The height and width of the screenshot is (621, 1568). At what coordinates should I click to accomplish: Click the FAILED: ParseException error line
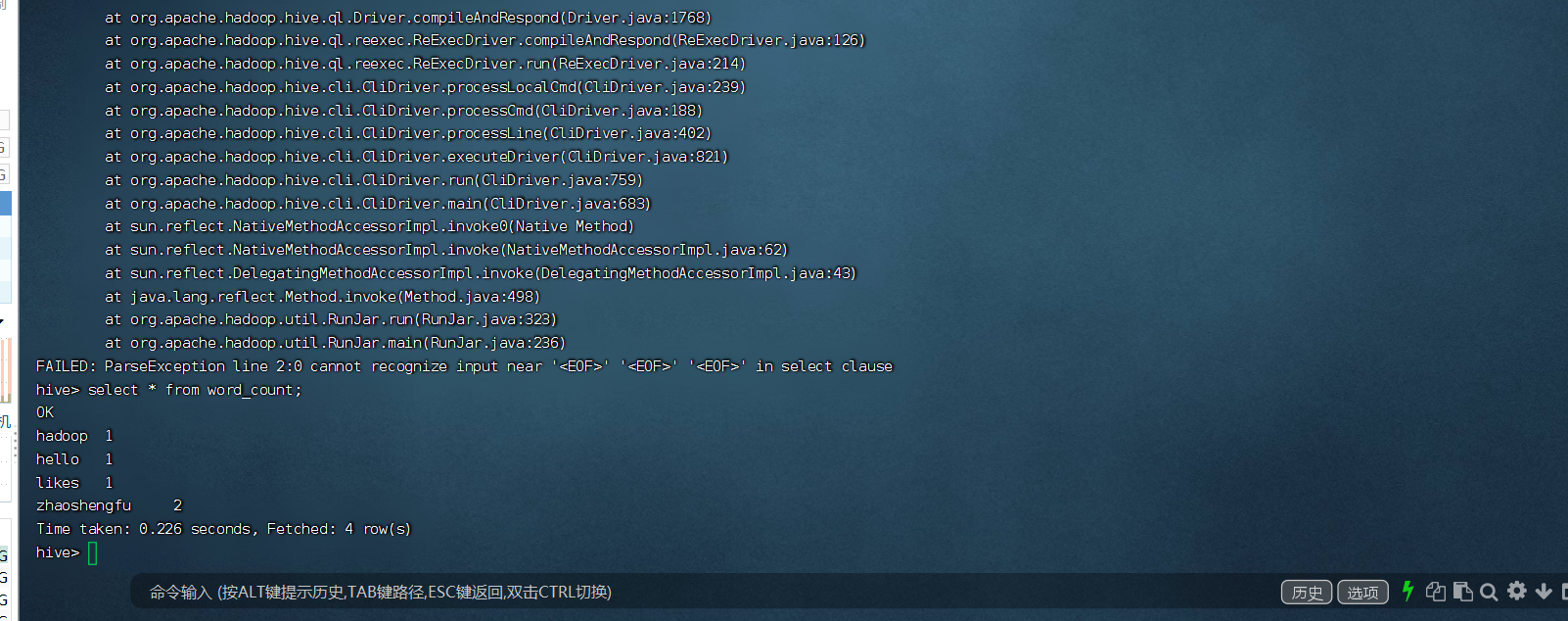[464, 366]
